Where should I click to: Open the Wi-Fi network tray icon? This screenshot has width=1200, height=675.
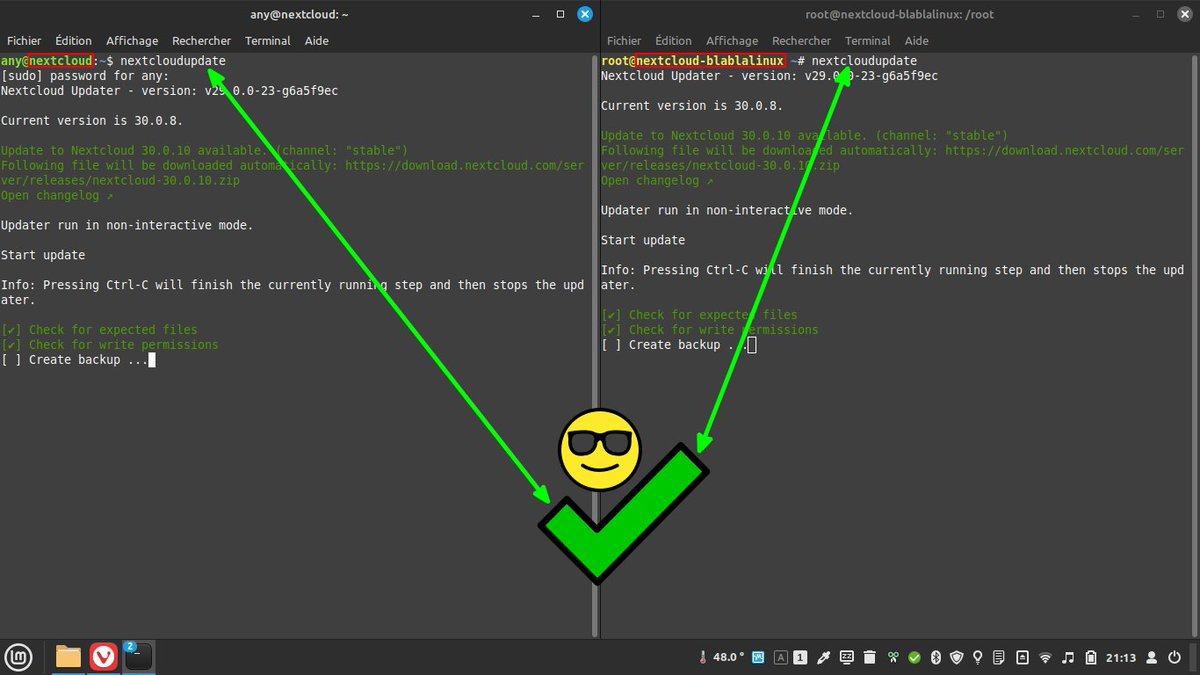pyautogui.click(x=1046, y=658)
